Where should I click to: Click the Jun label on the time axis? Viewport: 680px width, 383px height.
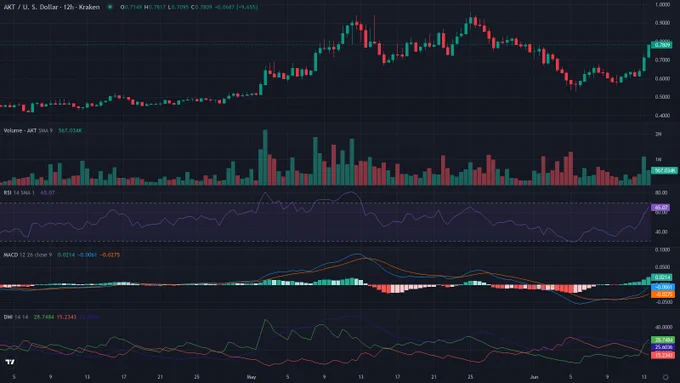point(534,377)
